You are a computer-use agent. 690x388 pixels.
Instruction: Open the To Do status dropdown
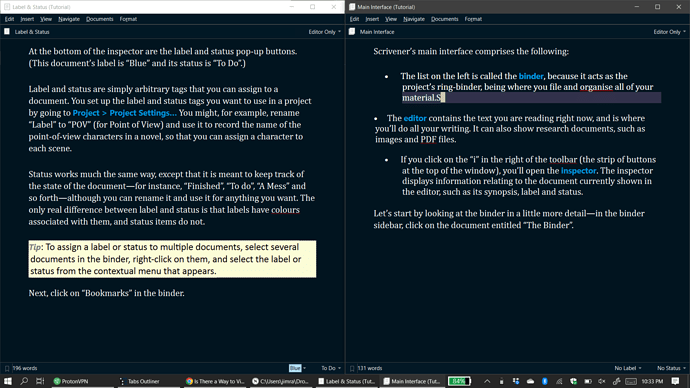tap(330, 368)
